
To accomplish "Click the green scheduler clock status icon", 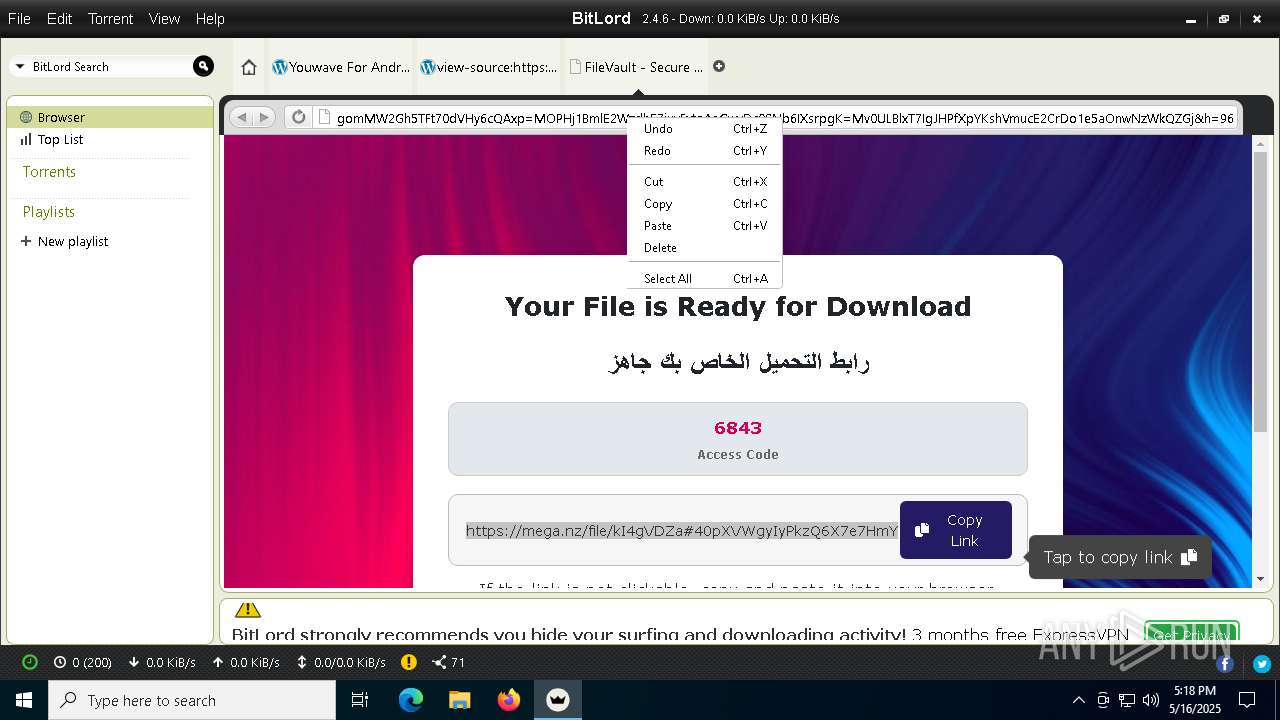I will pos(30,662).
